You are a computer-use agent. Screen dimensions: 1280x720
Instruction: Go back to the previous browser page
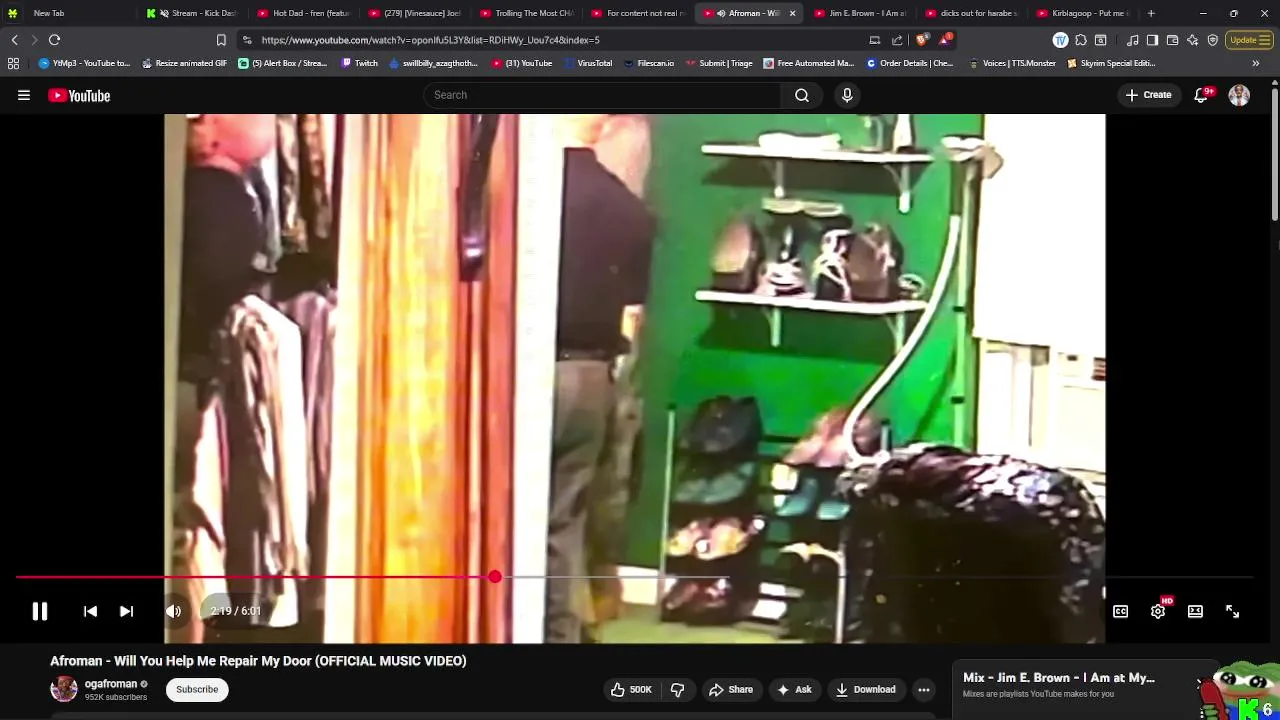coord(14,40)
